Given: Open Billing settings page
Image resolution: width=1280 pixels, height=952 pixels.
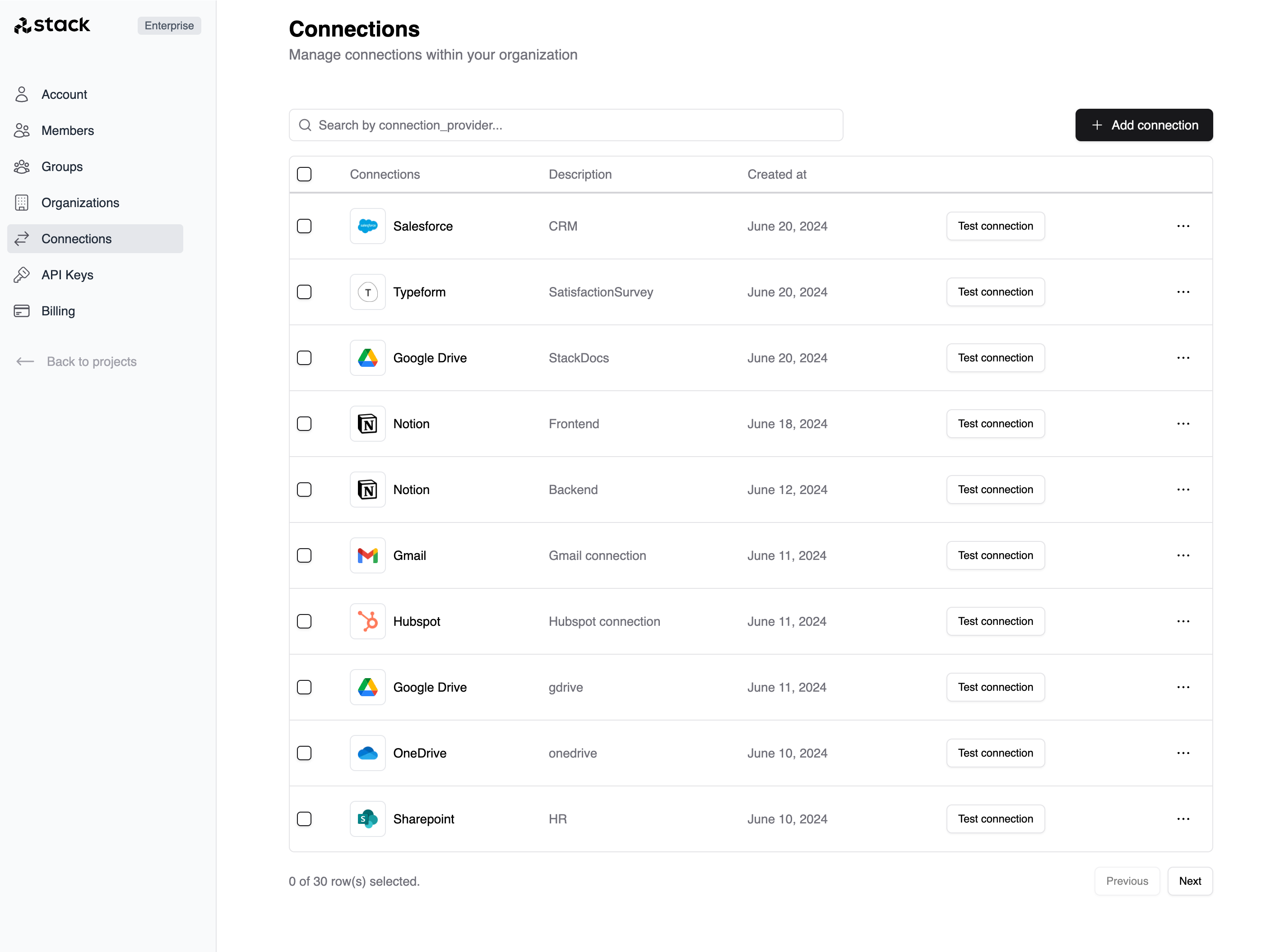Looking at the screenshot, I should (57, 310).
